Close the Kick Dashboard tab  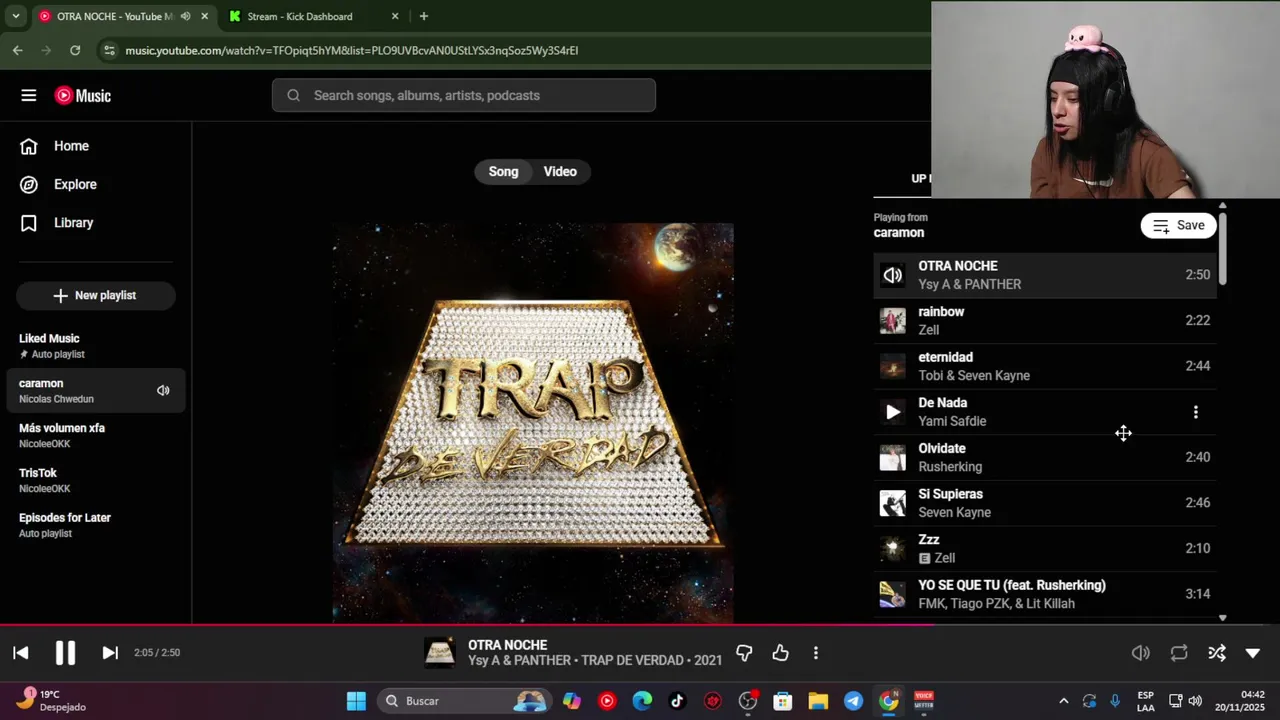[x=395, y=16]
